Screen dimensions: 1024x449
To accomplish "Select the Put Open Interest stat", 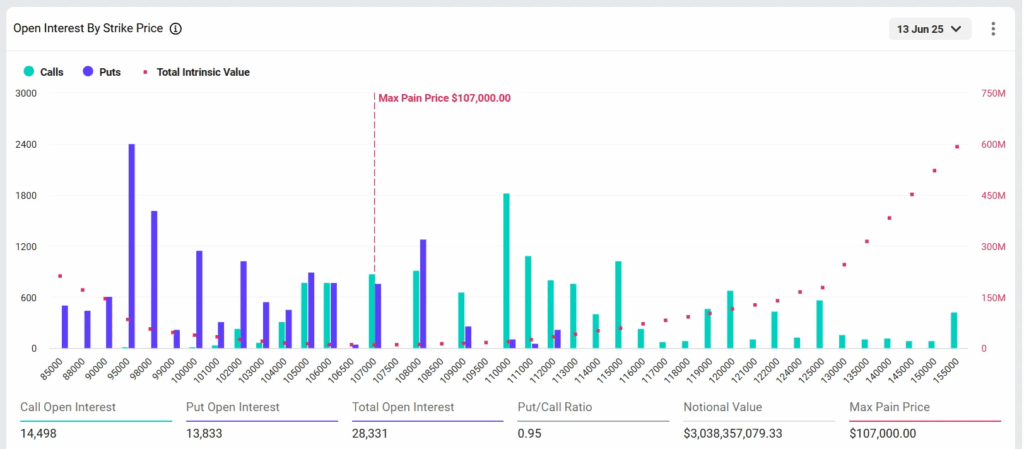I will [262, 420].
